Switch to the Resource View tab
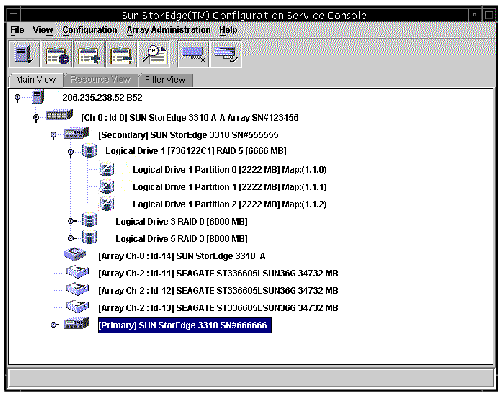Viewport: 503px width, 396px height. click(100, 80)
